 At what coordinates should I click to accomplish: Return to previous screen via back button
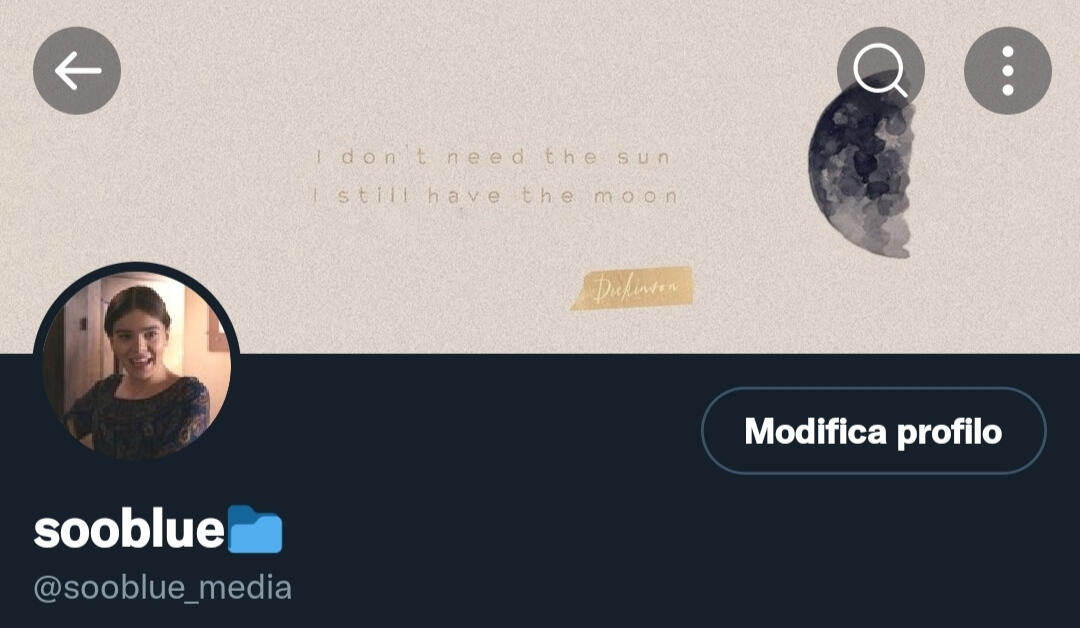76,70
